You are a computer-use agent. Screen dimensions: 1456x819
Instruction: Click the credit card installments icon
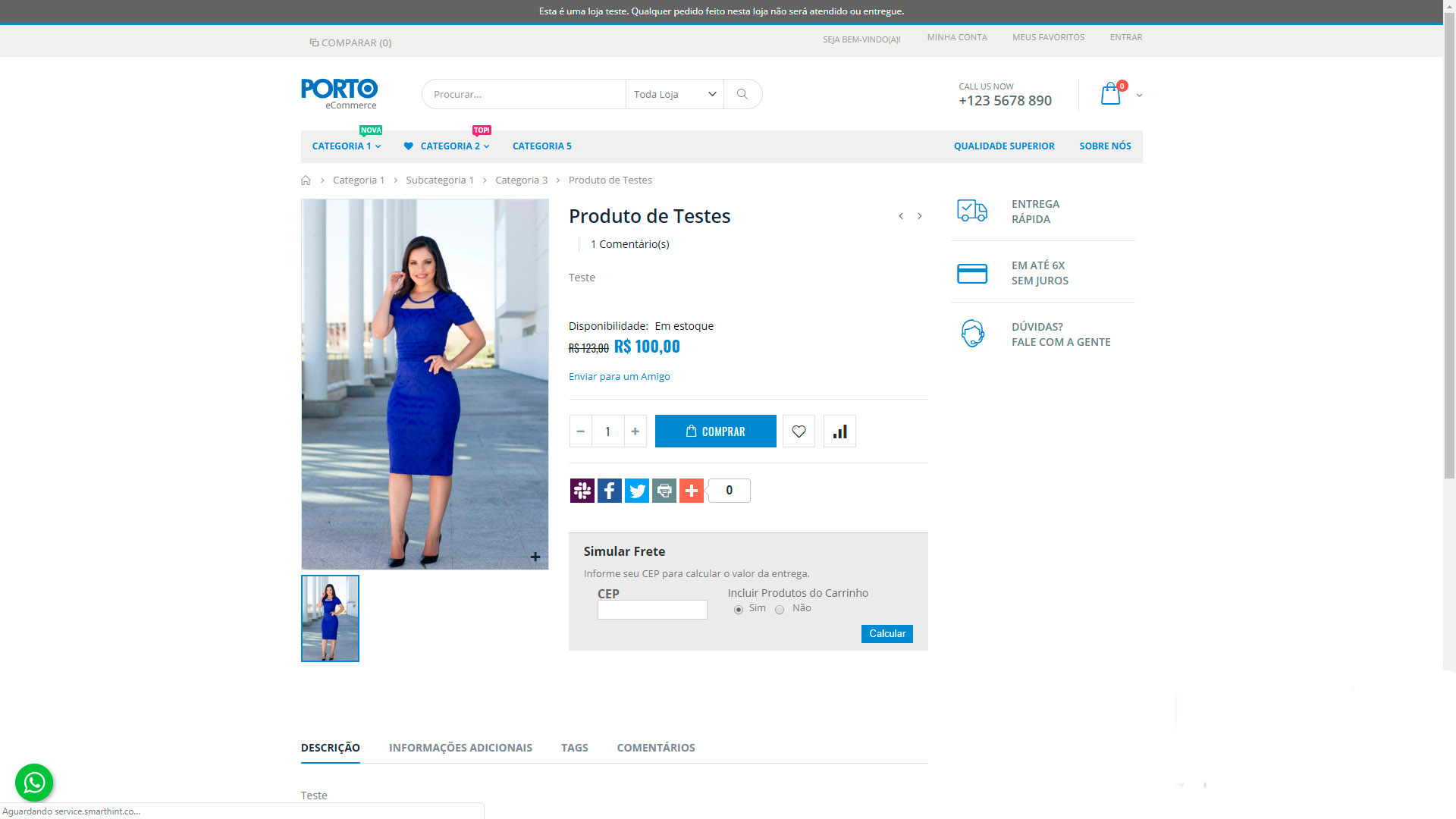[x=972, y=273]
